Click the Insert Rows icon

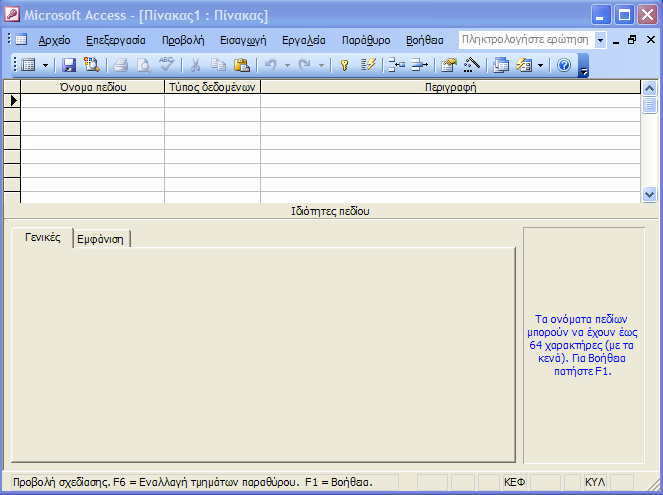pyautogui.click(x=397, y=65)
